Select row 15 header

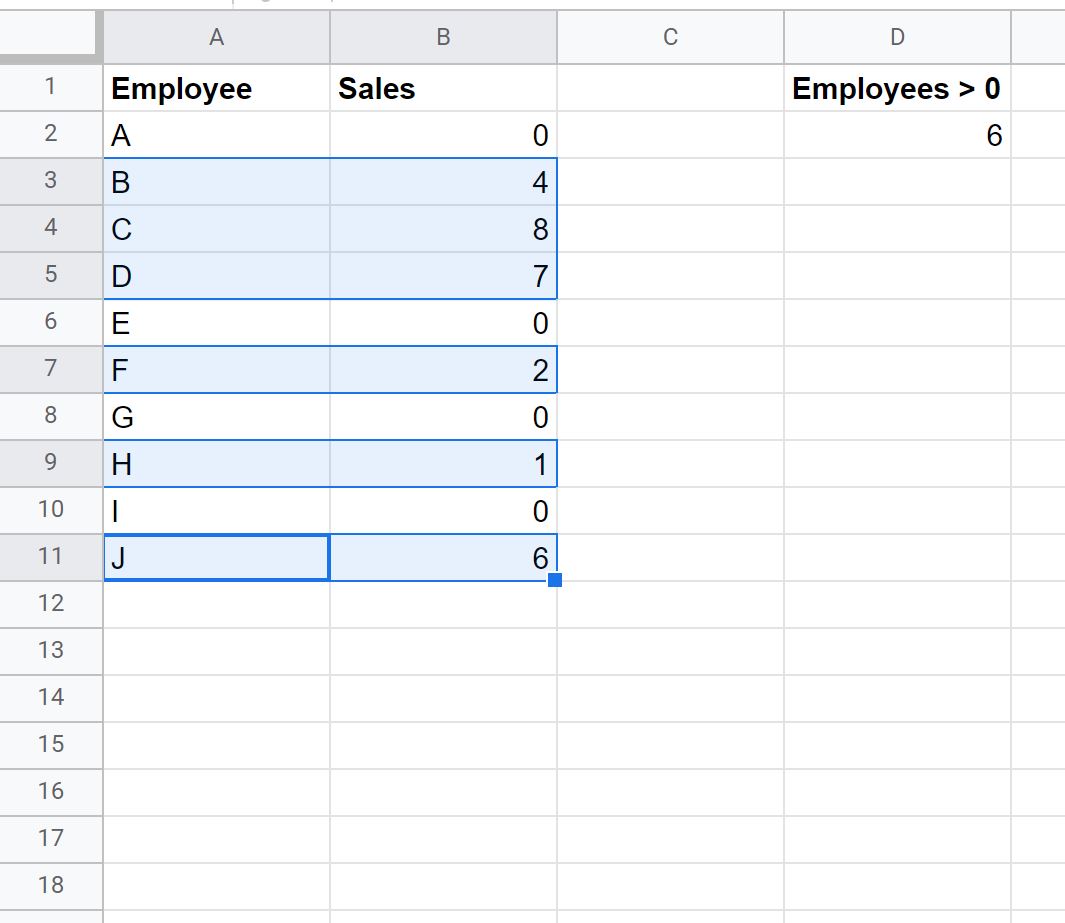click(x=51, y=745)
